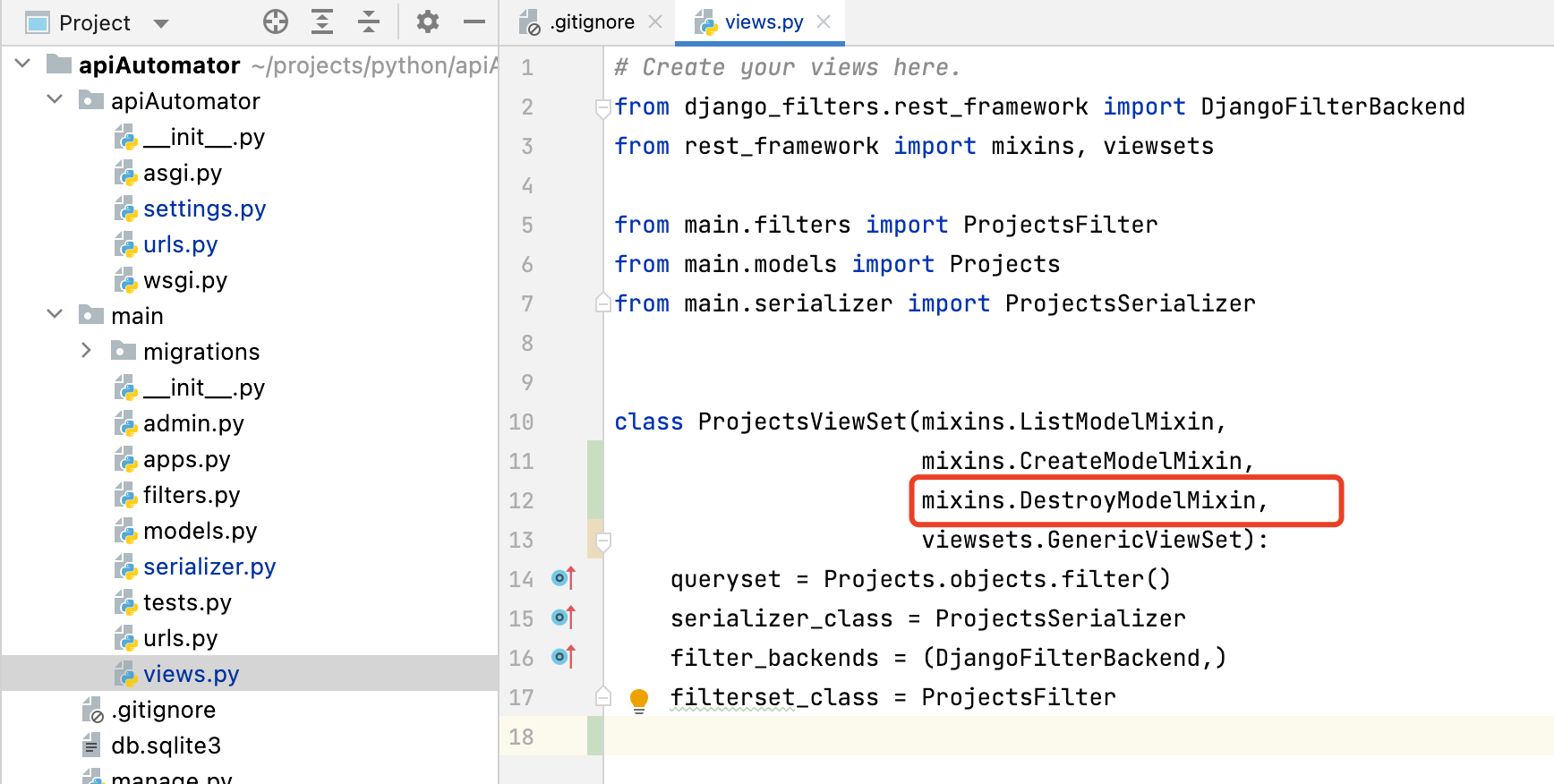Expand the migrations folder
Viewport: 1554px width, 784px height.
(87, 351)
